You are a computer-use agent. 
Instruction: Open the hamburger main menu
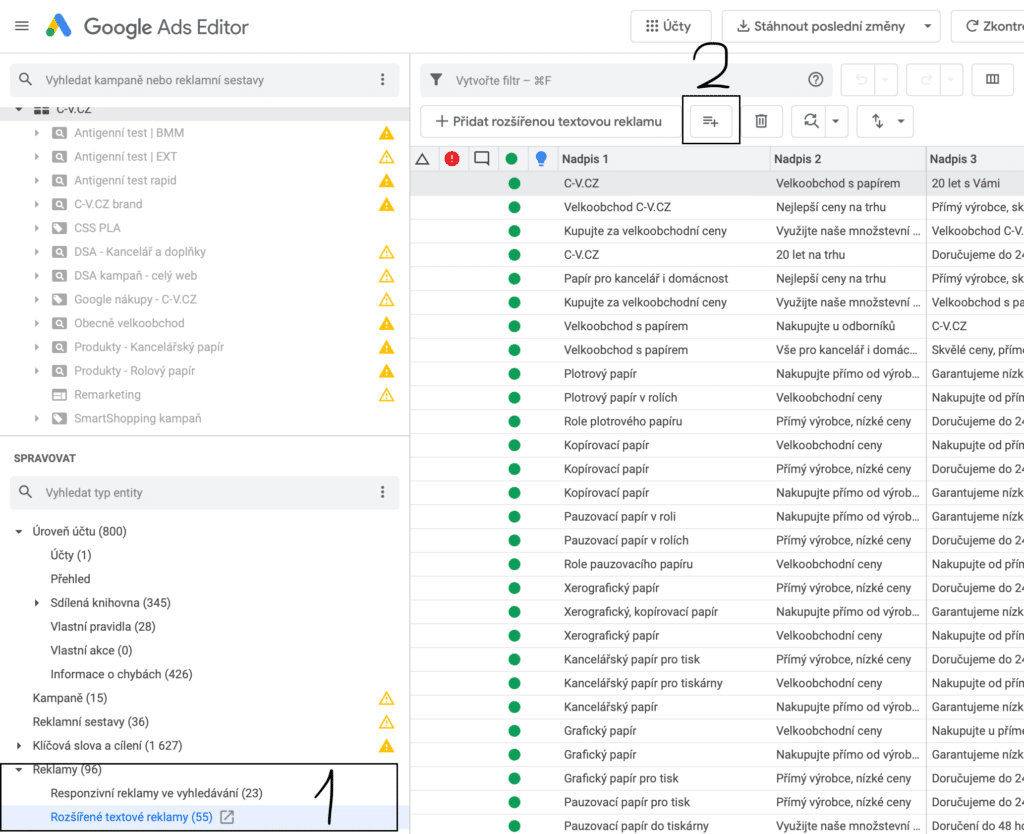(22, 26)
